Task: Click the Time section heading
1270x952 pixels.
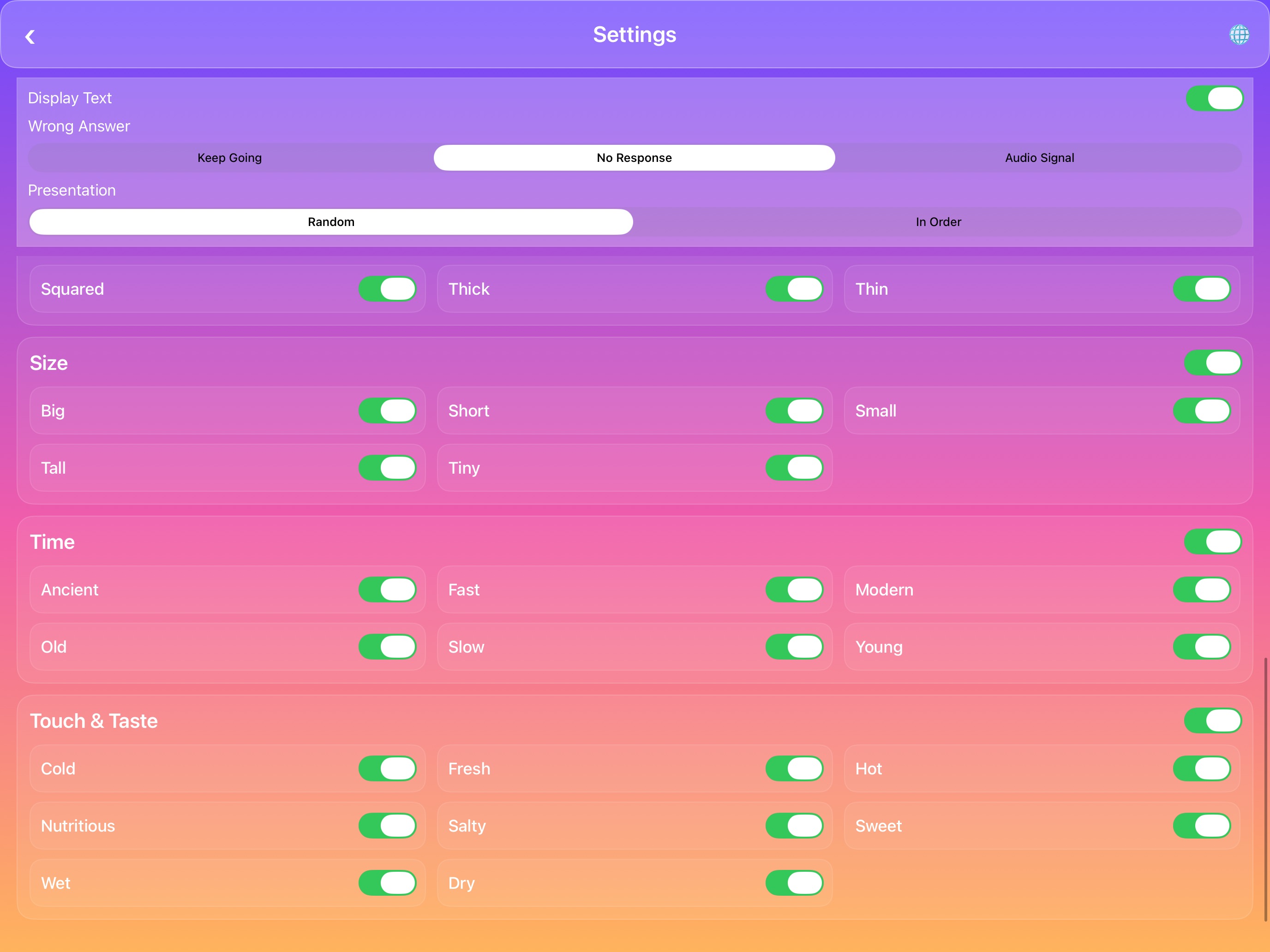Action: click(52, 542)
